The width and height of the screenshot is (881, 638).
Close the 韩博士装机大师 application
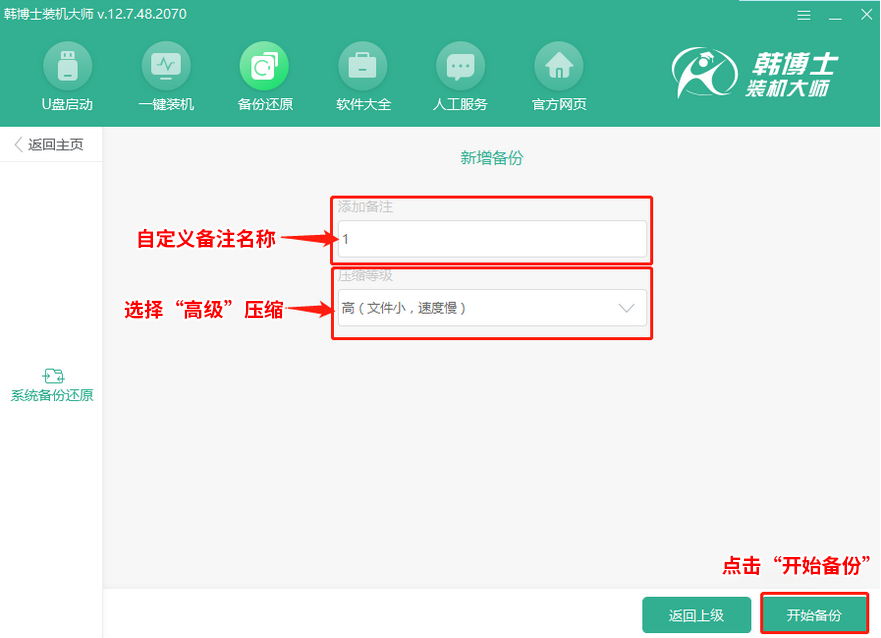pos(866,14)
